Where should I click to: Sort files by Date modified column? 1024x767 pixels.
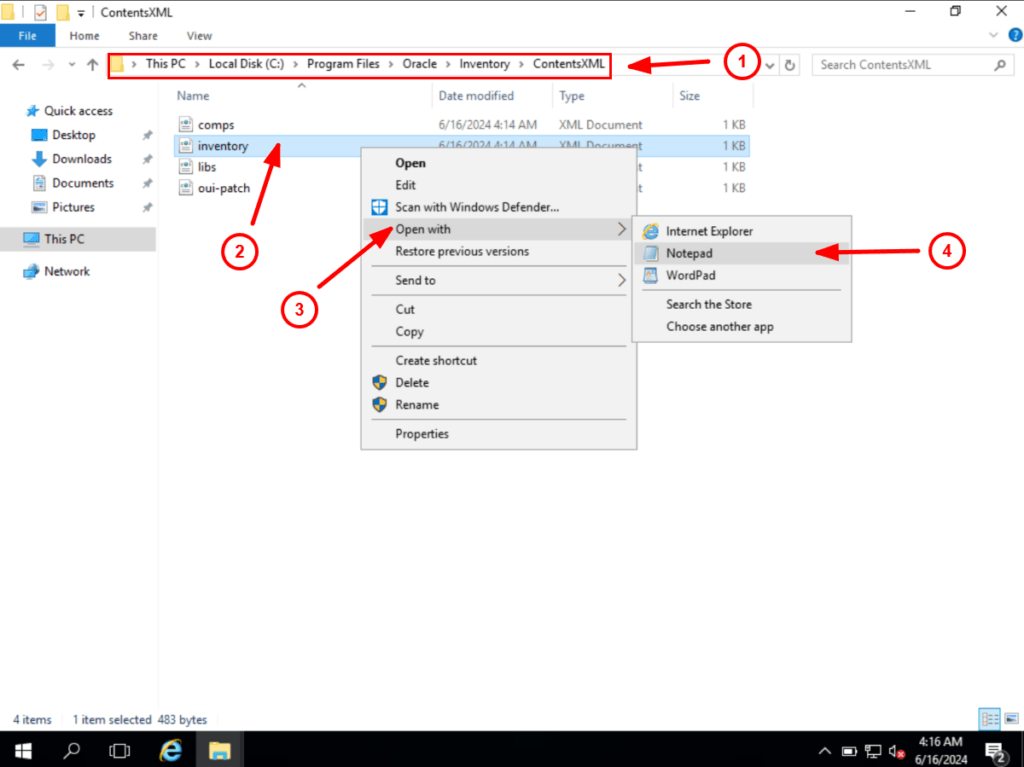point(476,96)
